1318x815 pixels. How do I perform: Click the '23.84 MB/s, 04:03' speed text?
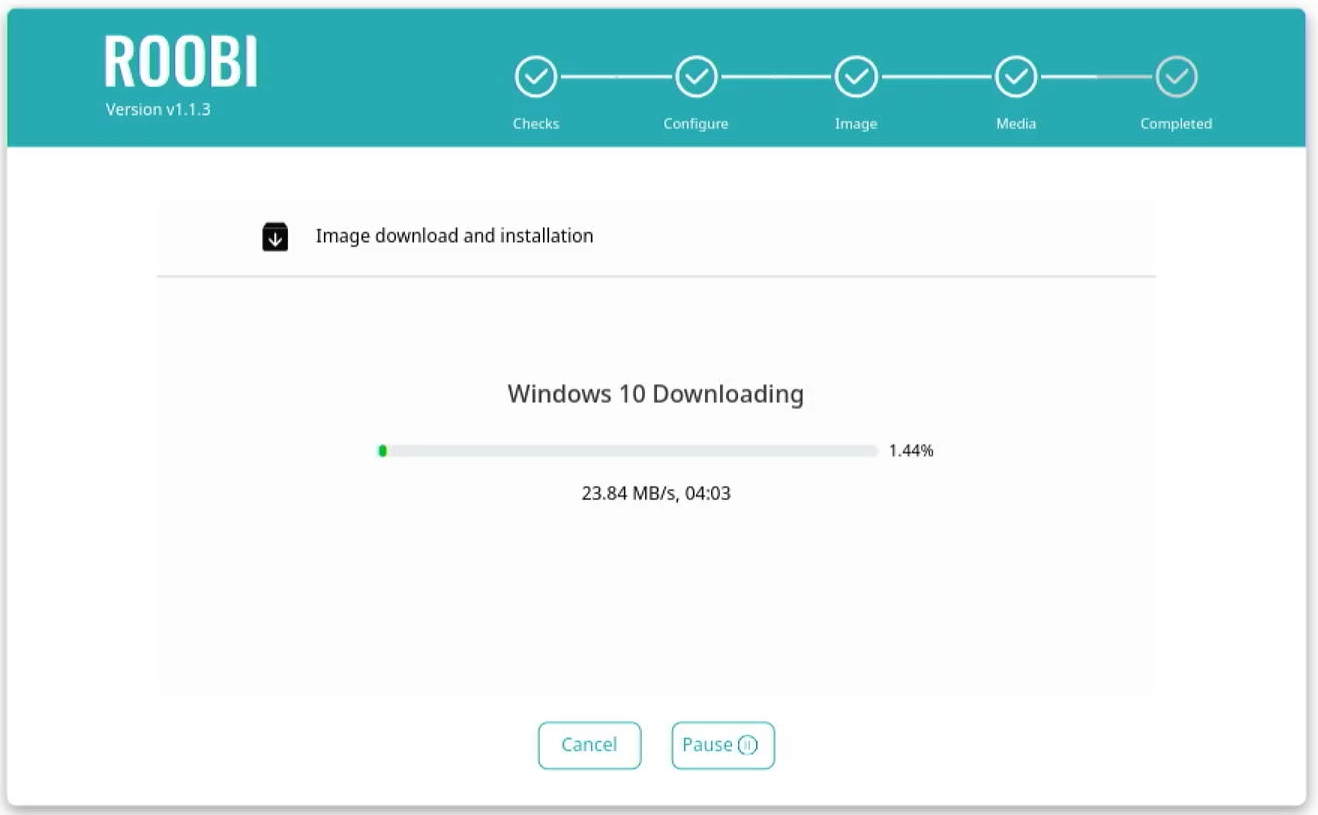tap(656, 493)
